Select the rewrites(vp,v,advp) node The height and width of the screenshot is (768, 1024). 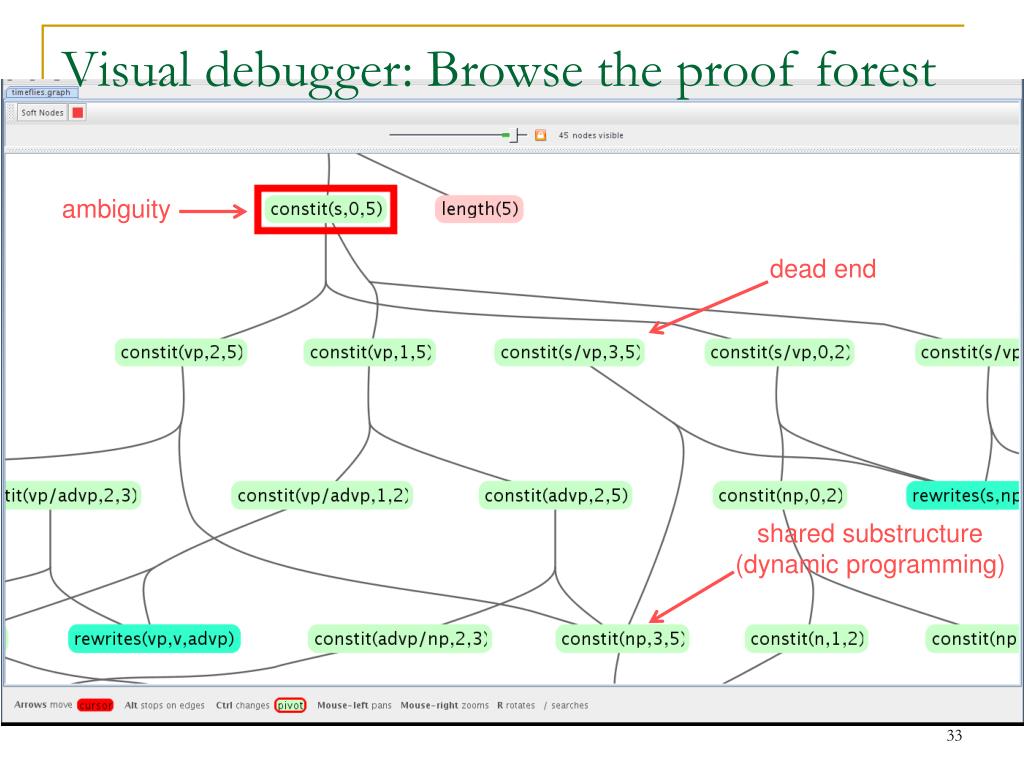tap(154, 639)
